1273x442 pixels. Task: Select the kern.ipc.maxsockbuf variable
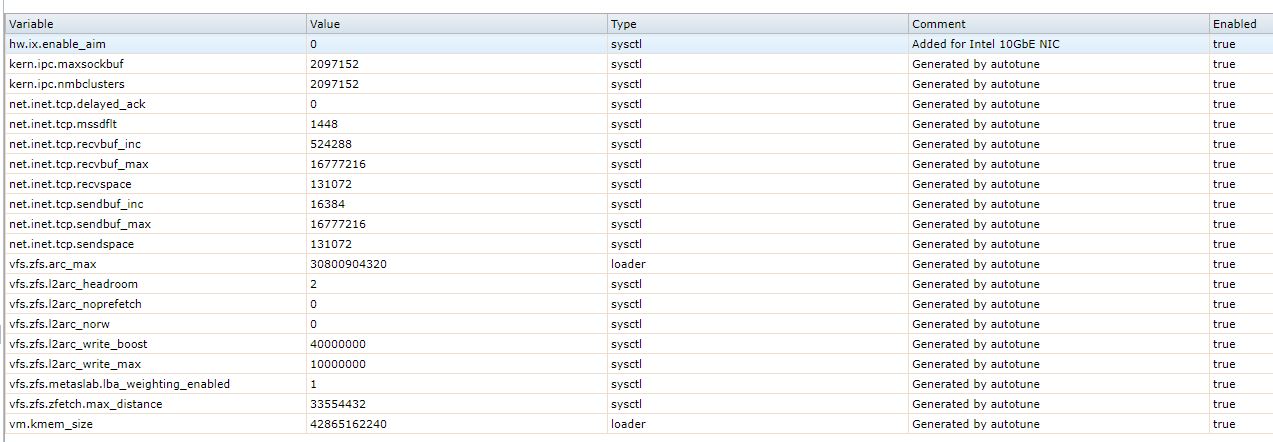[x=639, y=64]
